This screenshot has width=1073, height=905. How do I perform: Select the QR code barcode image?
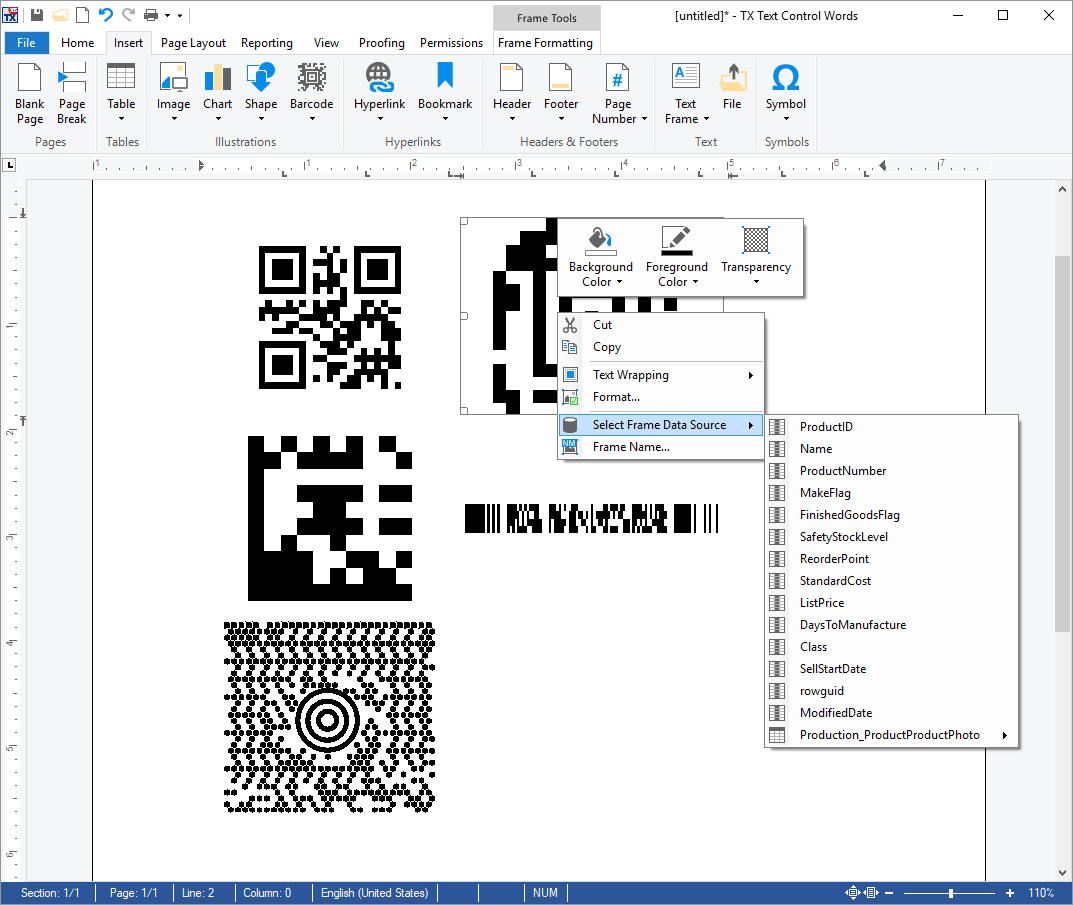[330, 318]
